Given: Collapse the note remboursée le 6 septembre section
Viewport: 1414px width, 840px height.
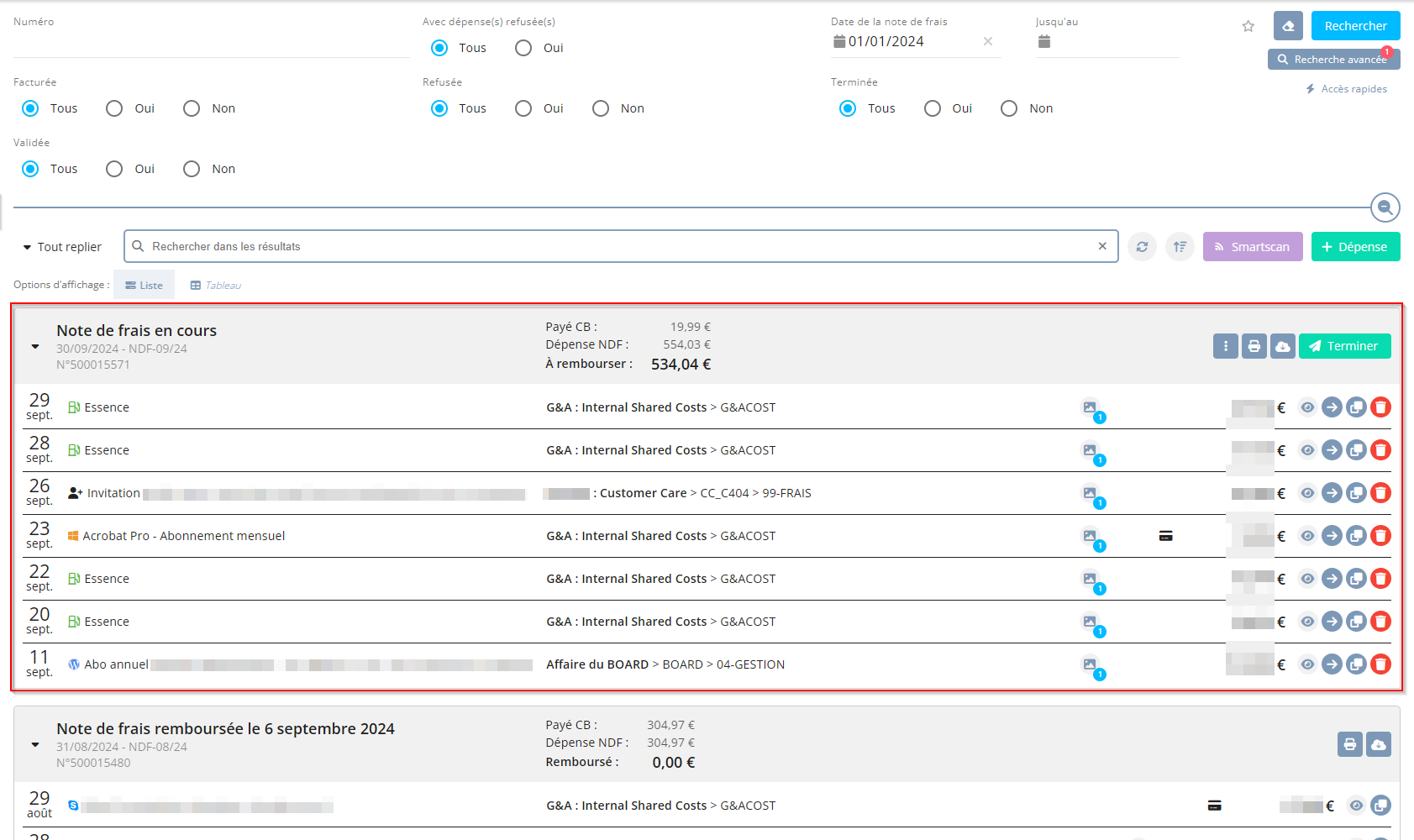Looking at the screenshot, I should pos(35,744).
